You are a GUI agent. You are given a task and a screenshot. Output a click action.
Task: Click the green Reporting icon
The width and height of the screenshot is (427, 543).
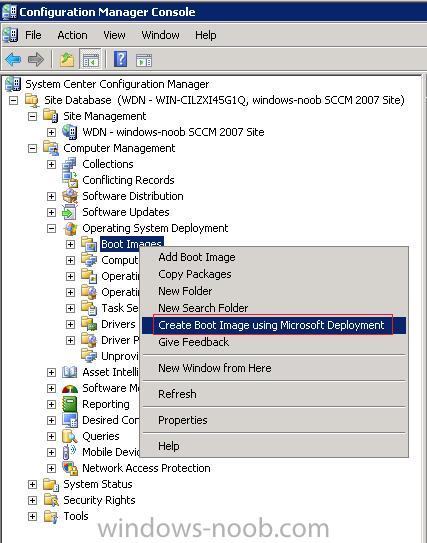click(69, 404)
